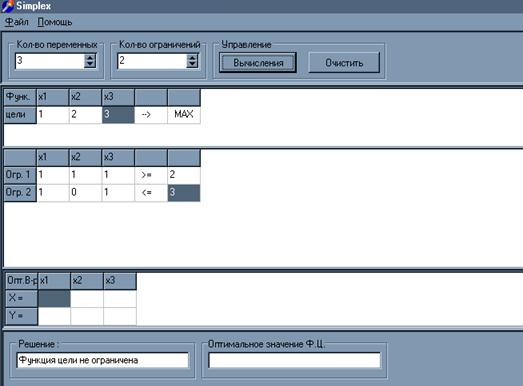Click the Y = row header
Viewport: 523px width, 386px height.
22,316
